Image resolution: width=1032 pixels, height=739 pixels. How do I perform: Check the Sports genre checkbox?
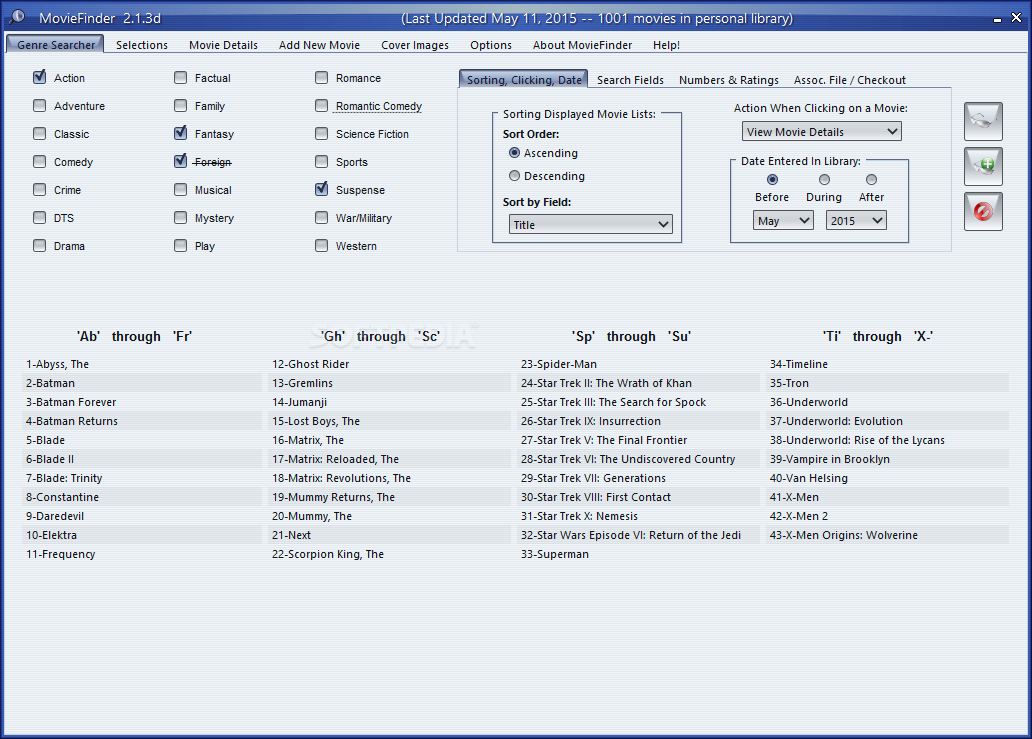tap(321, 161)
